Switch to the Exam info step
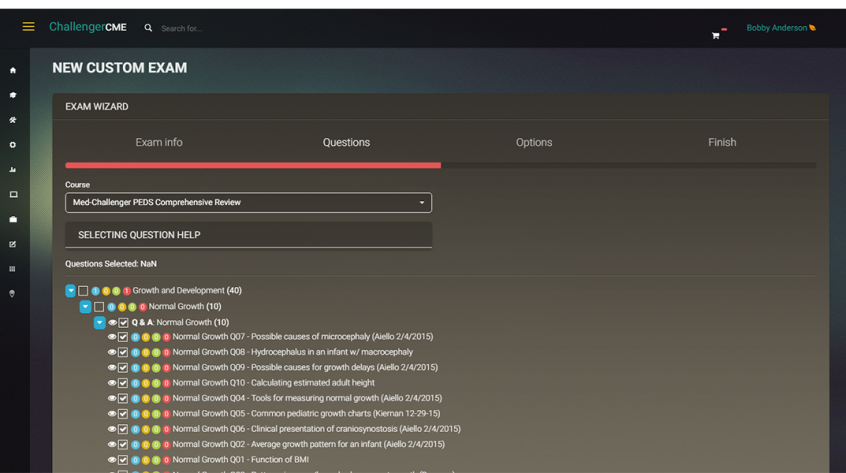Screen dimensions: 846x473 (159, 142)
